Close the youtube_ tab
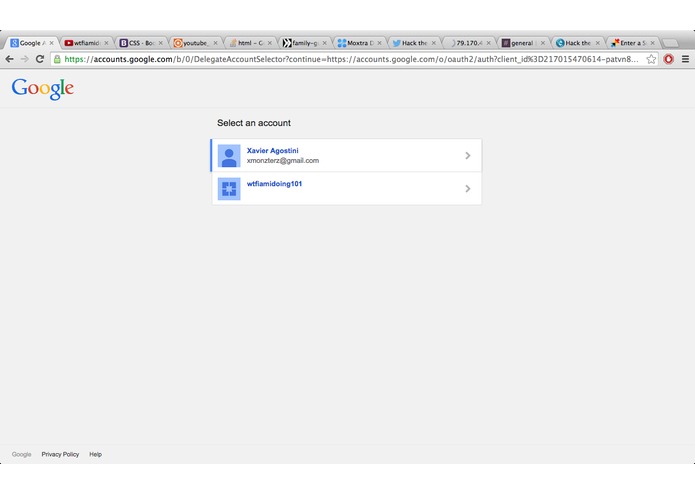 pyautogui.click(x=215, y=43)
